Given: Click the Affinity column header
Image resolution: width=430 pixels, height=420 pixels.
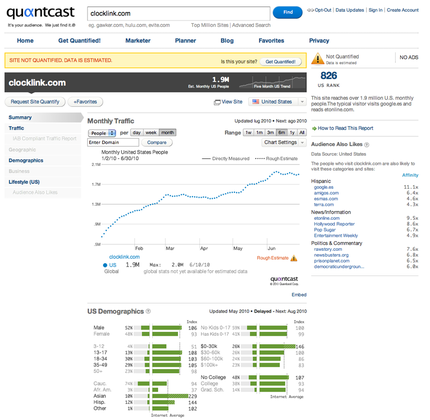Looking at the screenshot, I should point(410,175).
